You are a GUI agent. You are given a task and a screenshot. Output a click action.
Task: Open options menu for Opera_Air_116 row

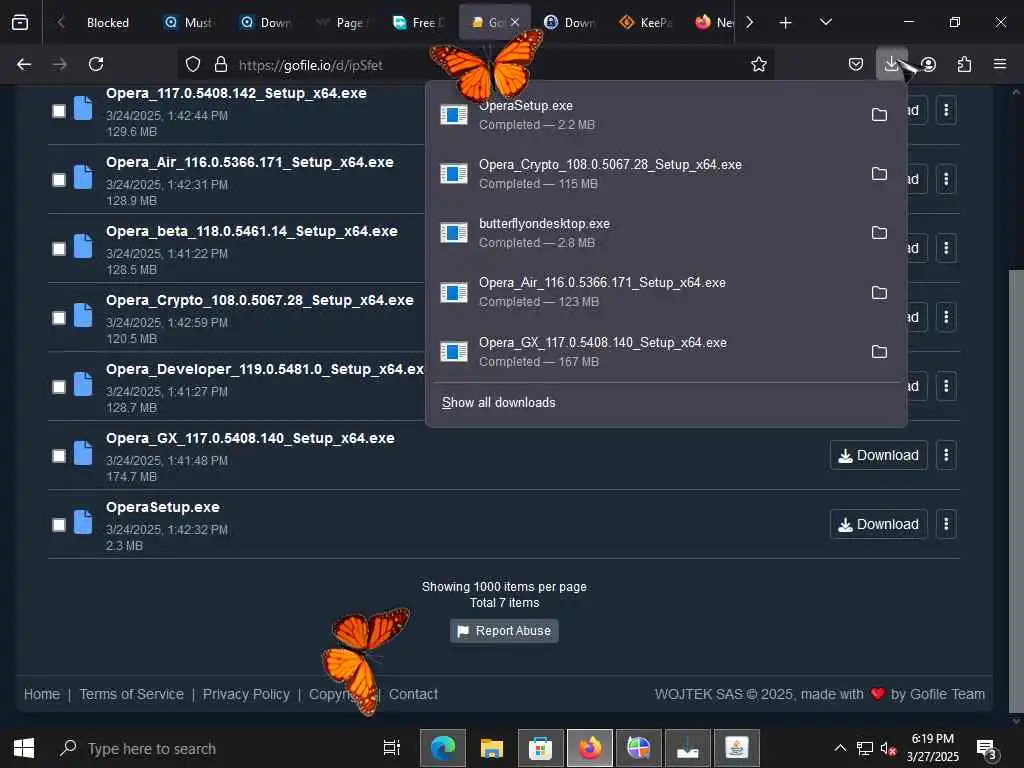tap(946, 179)
